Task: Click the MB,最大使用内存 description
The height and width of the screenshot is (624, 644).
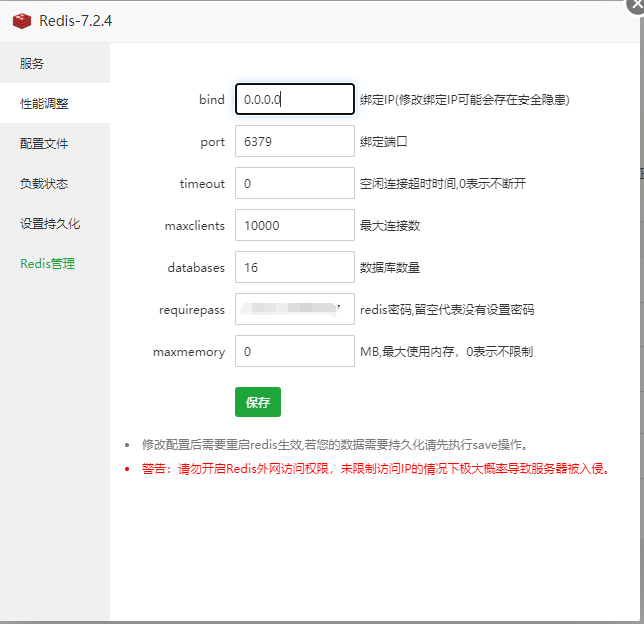Action: point(446,352)
